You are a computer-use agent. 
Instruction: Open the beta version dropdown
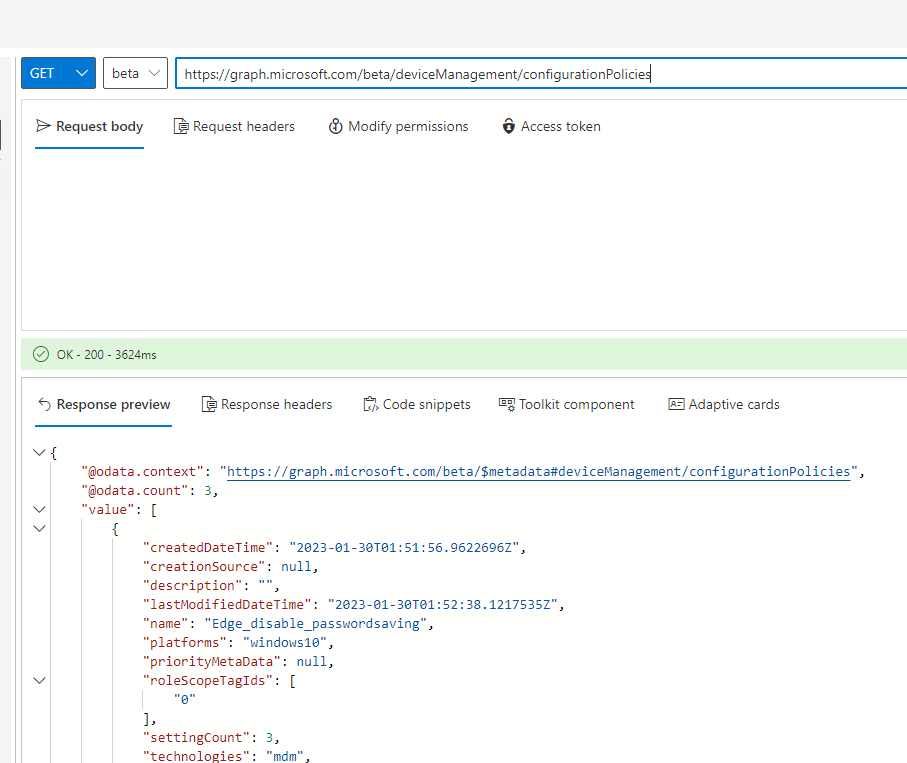(135, 73)
